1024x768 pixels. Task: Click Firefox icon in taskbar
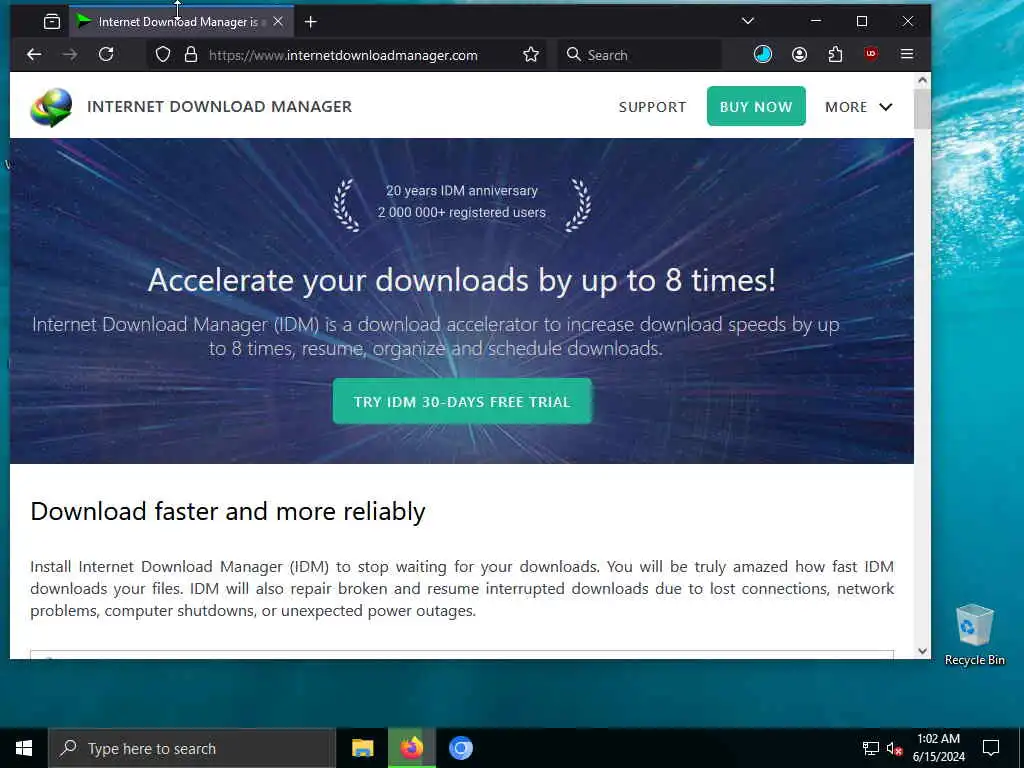411,748
